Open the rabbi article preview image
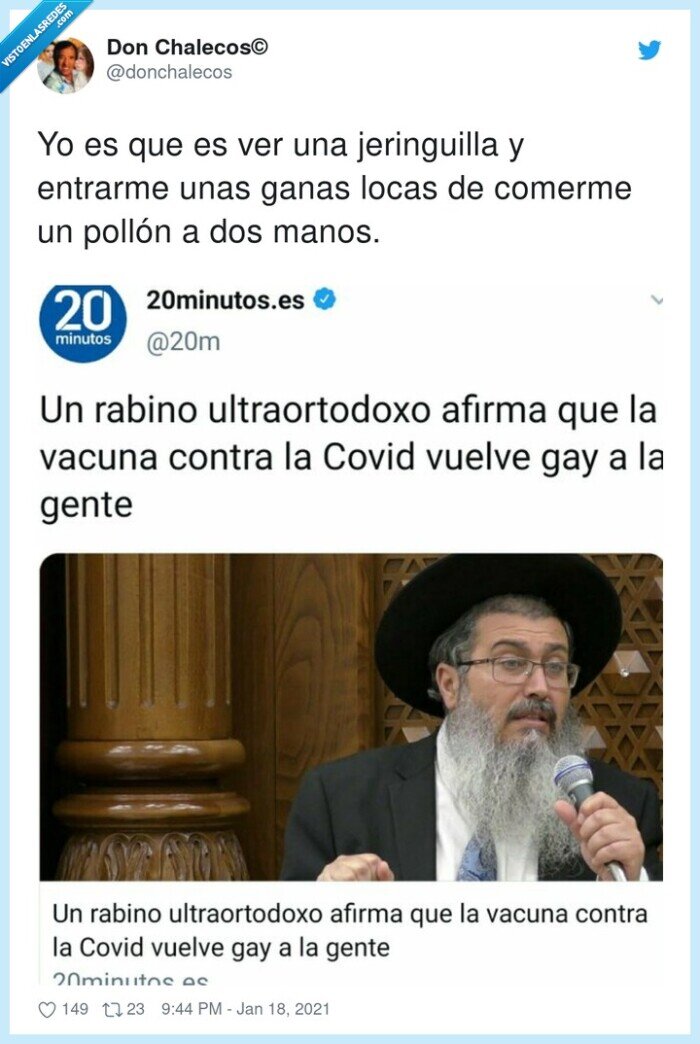 [351, 717]
